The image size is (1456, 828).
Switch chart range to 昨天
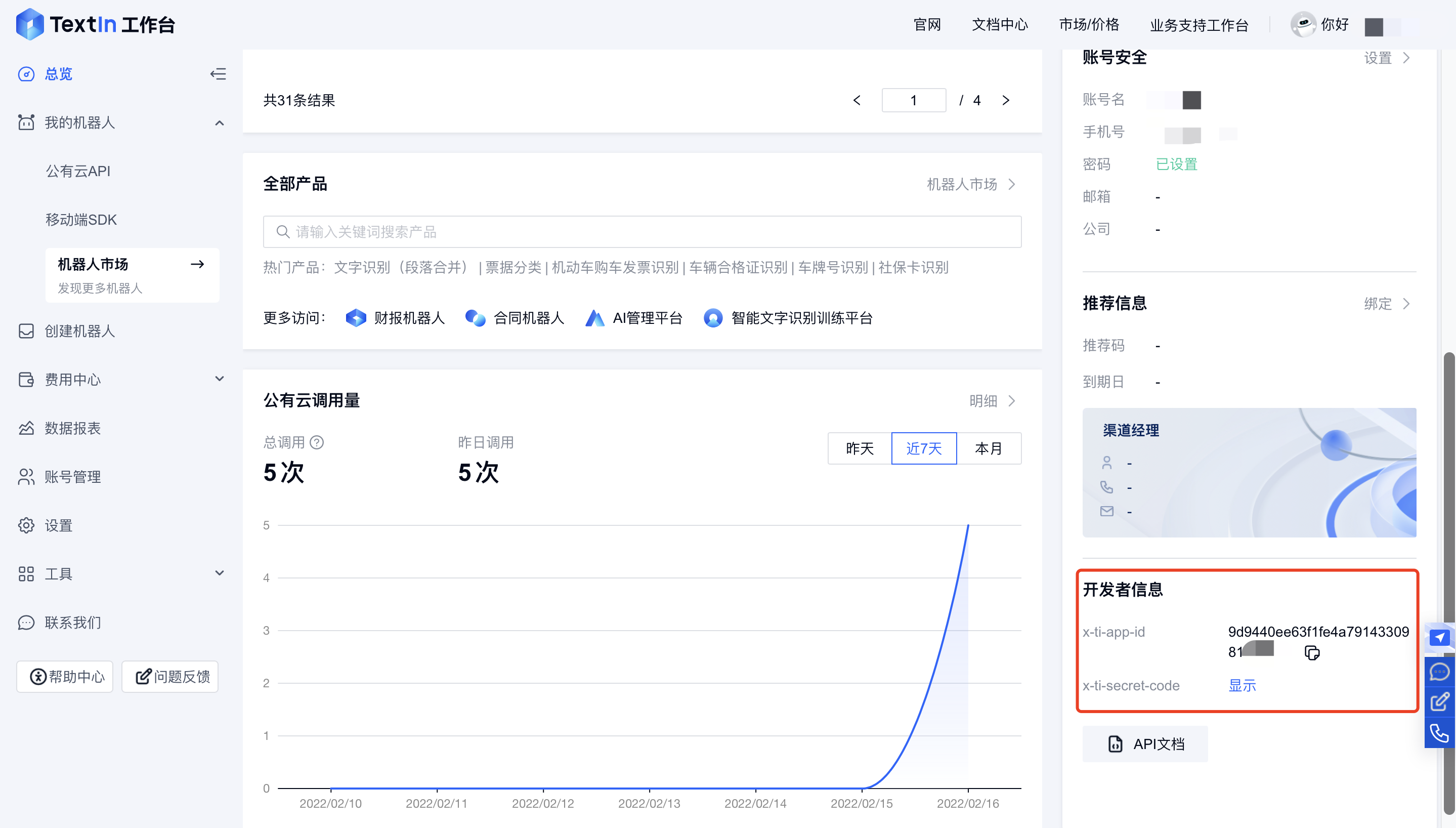point(859,448)
